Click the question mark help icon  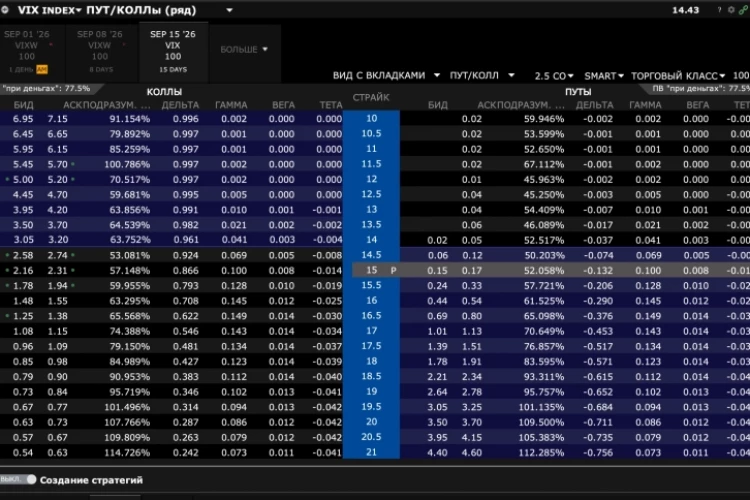coord(719,10)
